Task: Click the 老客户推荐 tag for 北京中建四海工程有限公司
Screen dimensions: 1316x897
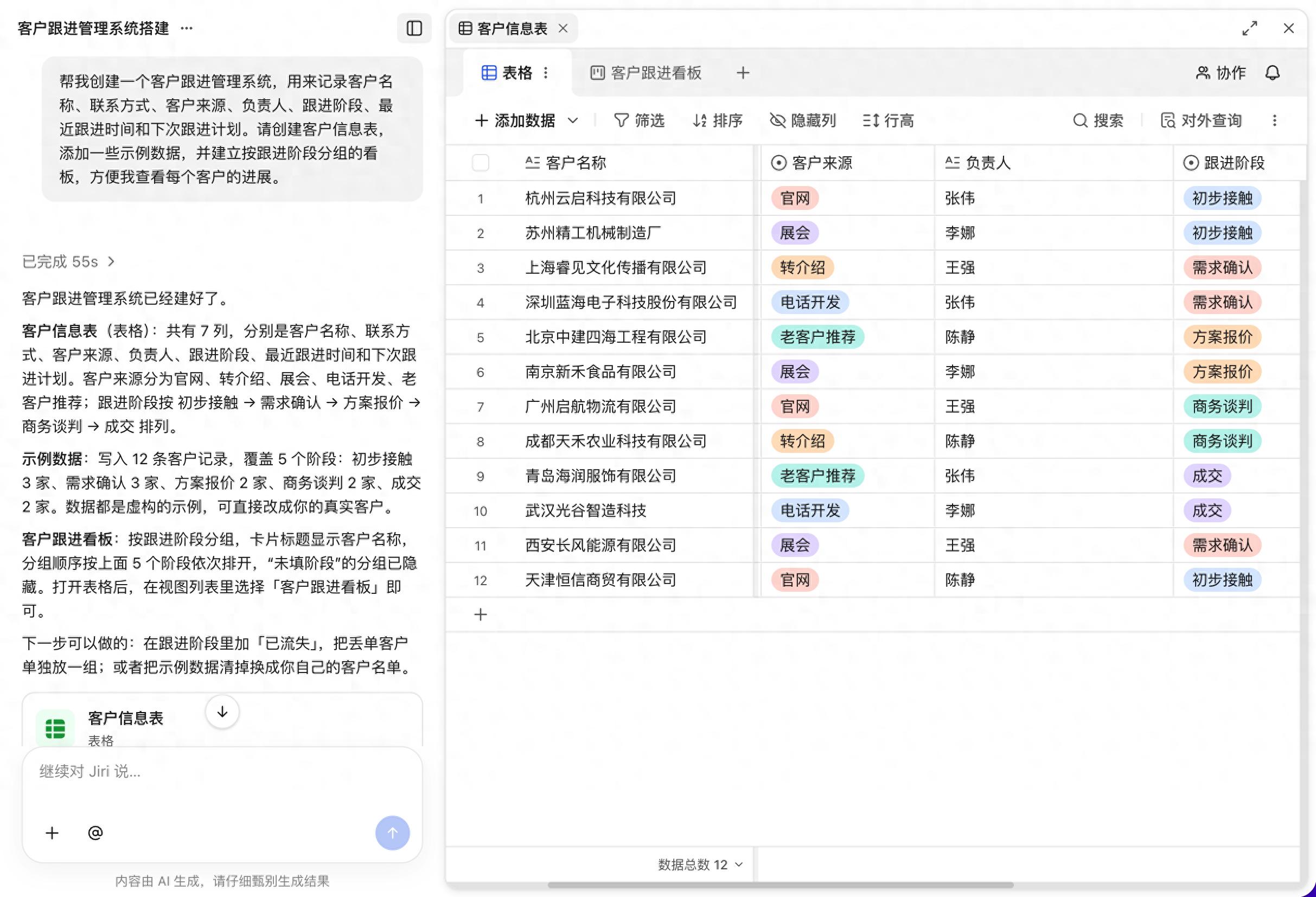Action: pyautogui.click(x=817, y=337)
